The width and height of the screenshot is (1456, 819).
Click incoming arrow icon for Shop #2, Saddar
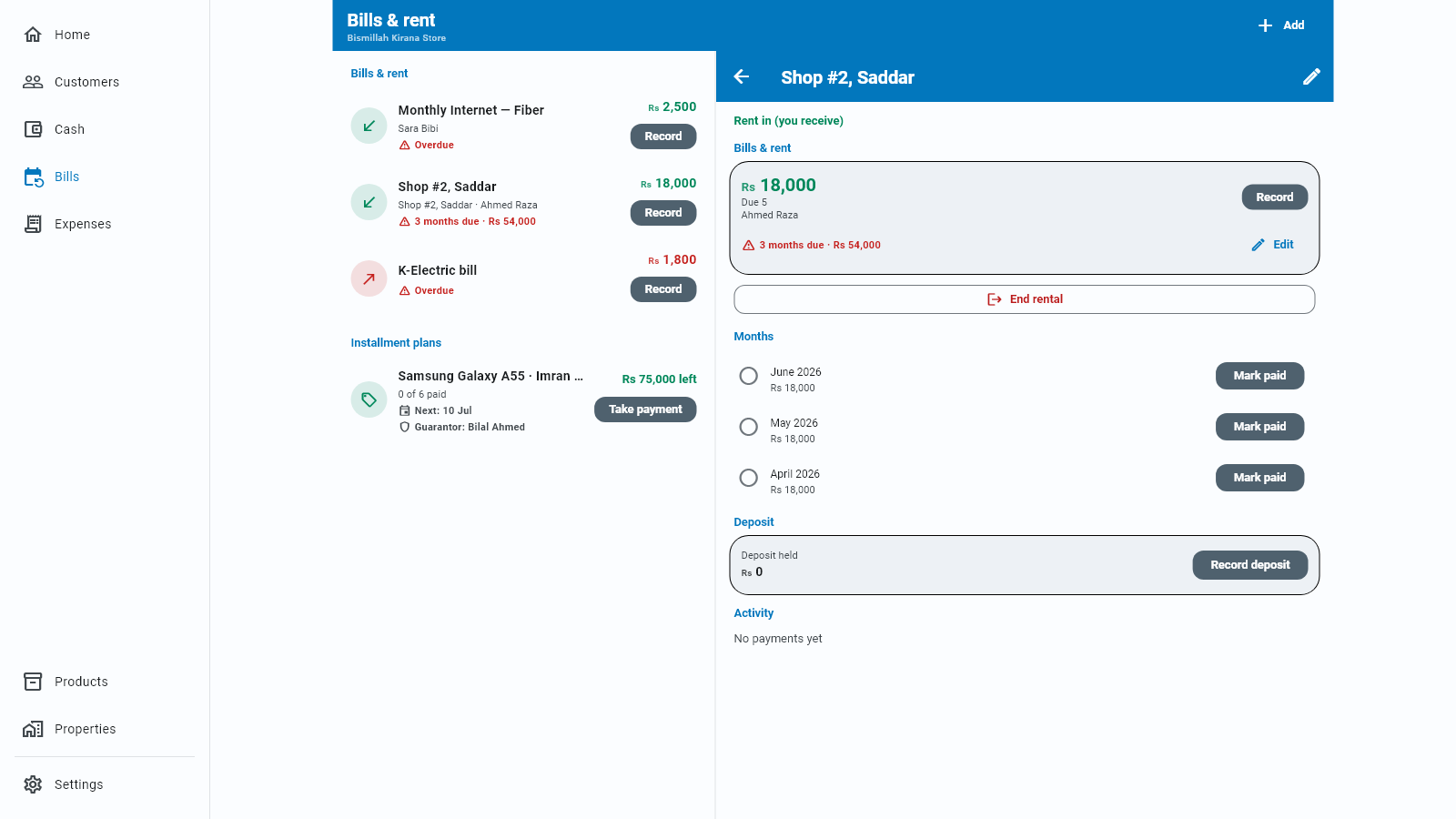(369, 202)
